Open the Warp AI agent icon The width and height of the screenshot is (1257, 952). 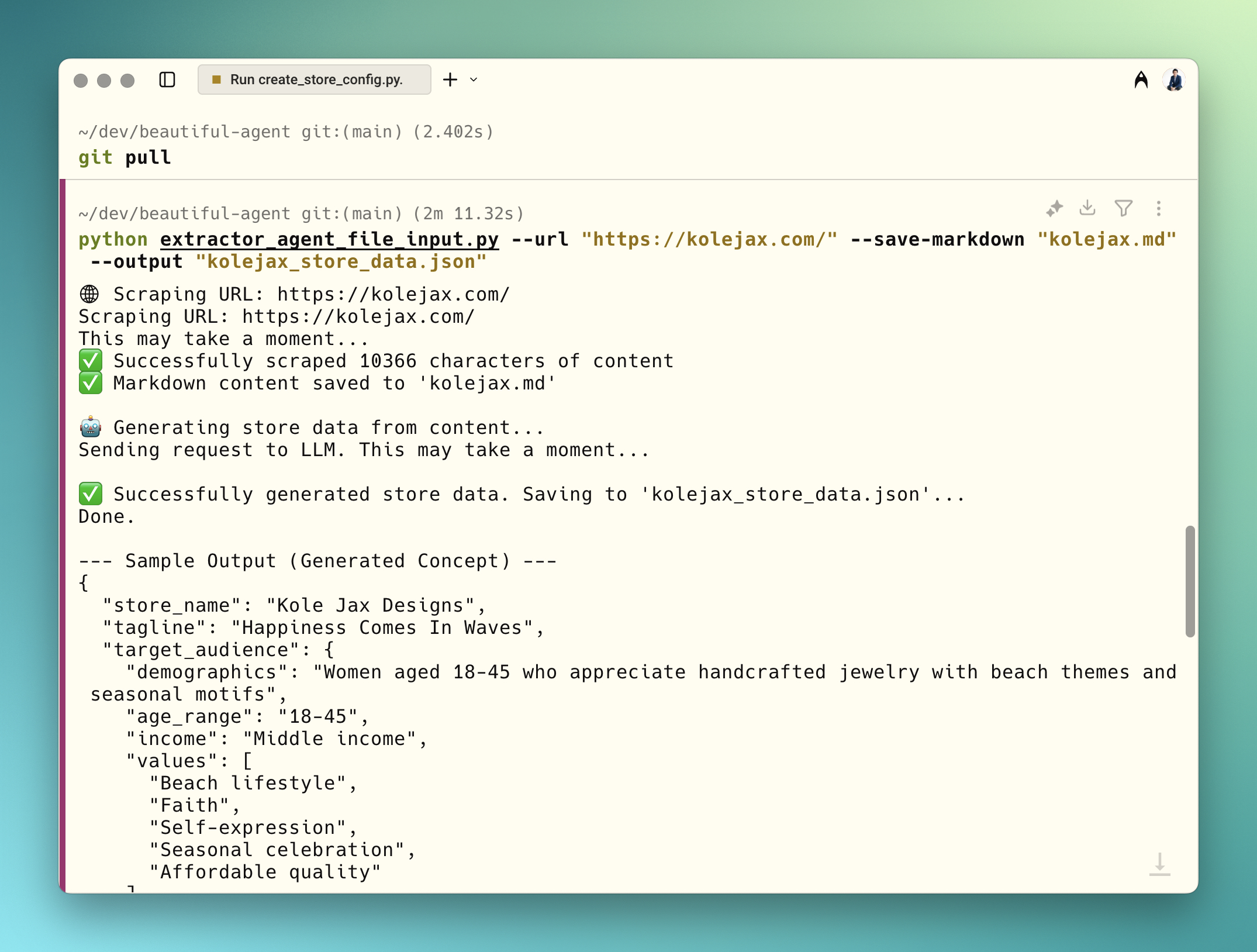pyautogui.click(x=1141, y=80)
